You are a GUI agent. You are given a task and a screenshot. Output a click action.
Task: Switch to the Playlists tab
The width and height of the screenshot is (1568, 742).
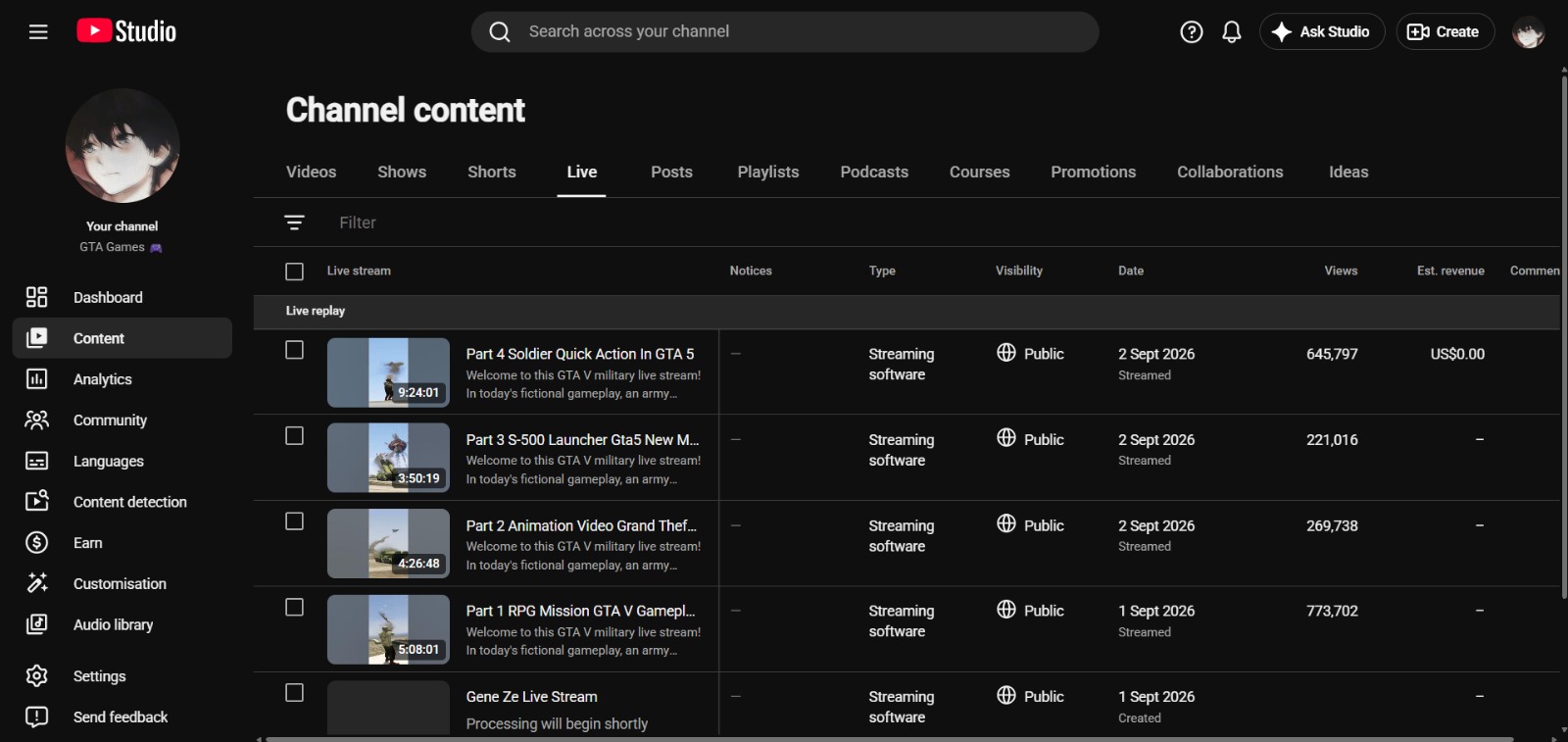[768, 172]
